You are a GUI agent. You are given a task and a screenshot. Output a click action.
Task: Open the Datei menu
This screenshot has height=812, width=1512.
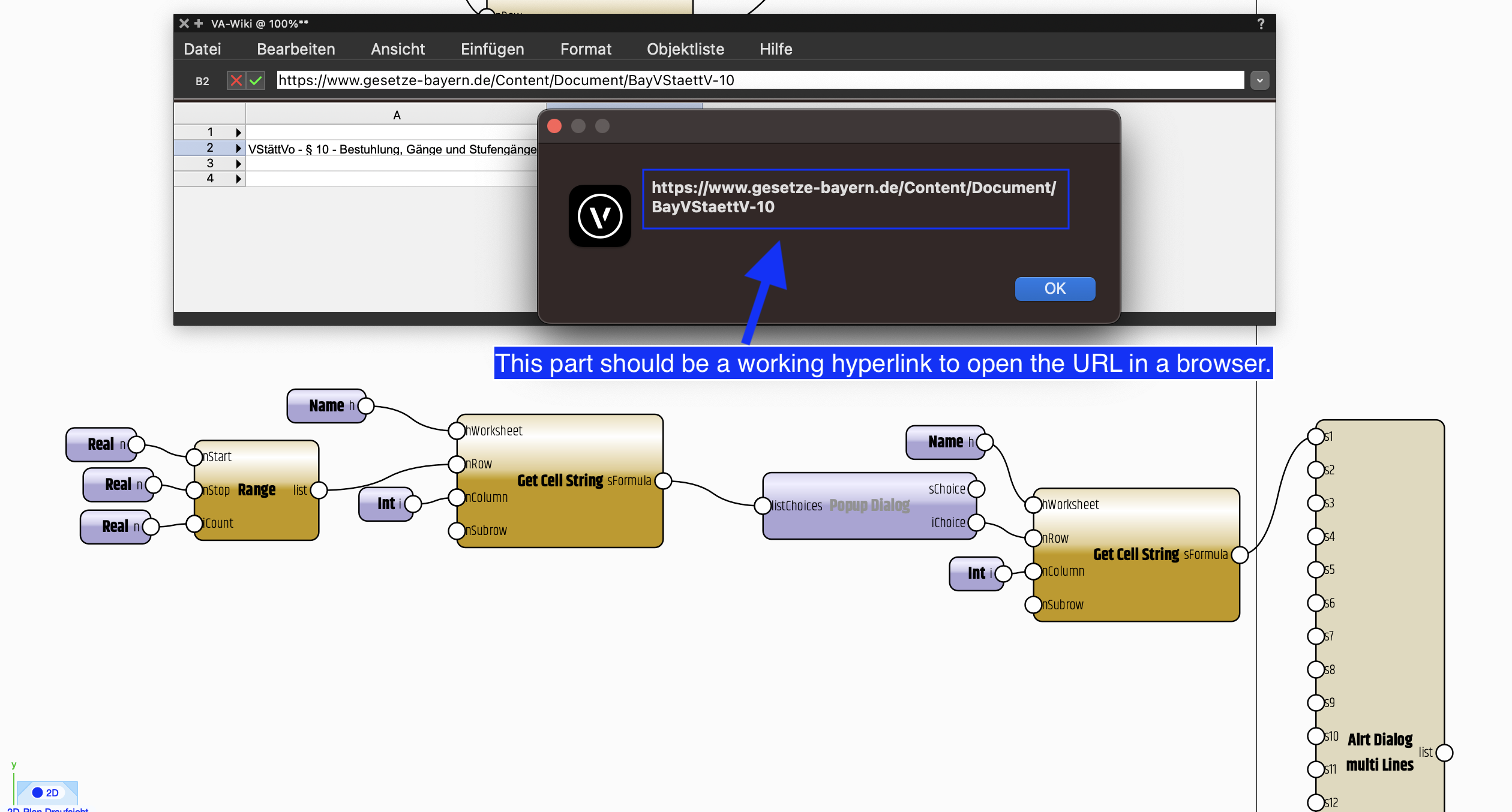click(202, 49)
